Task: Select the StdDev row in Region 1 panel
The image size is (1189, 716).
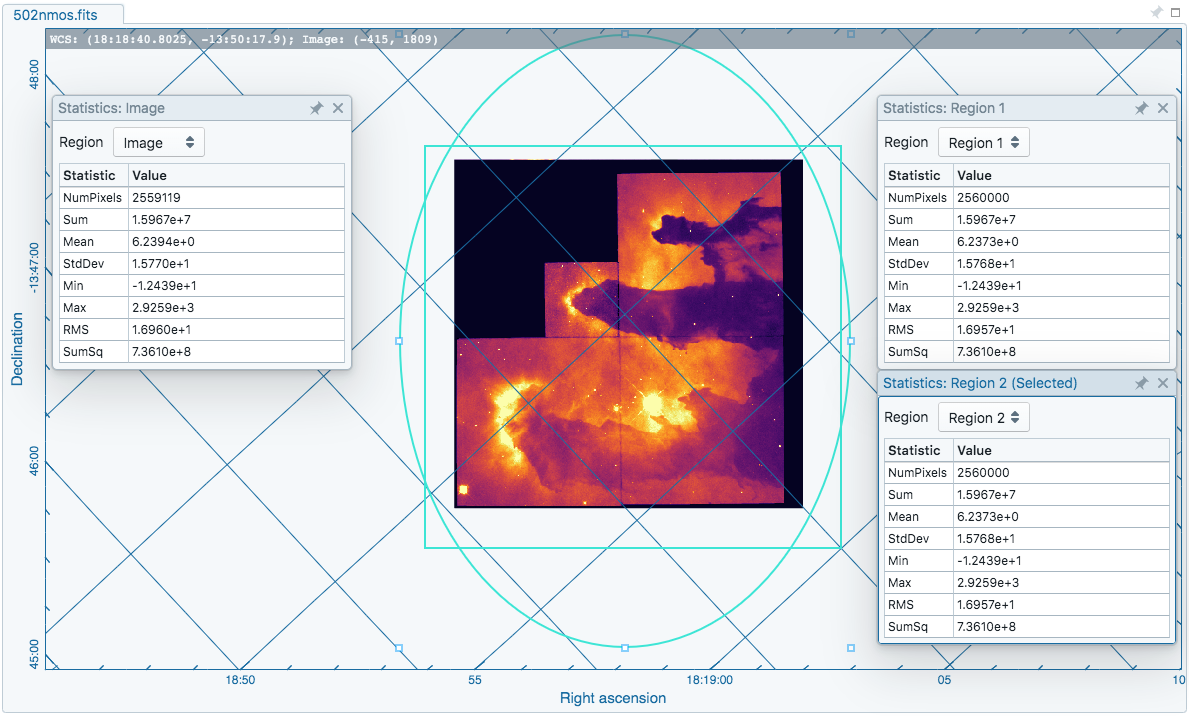Action: tap(1027, 263)
